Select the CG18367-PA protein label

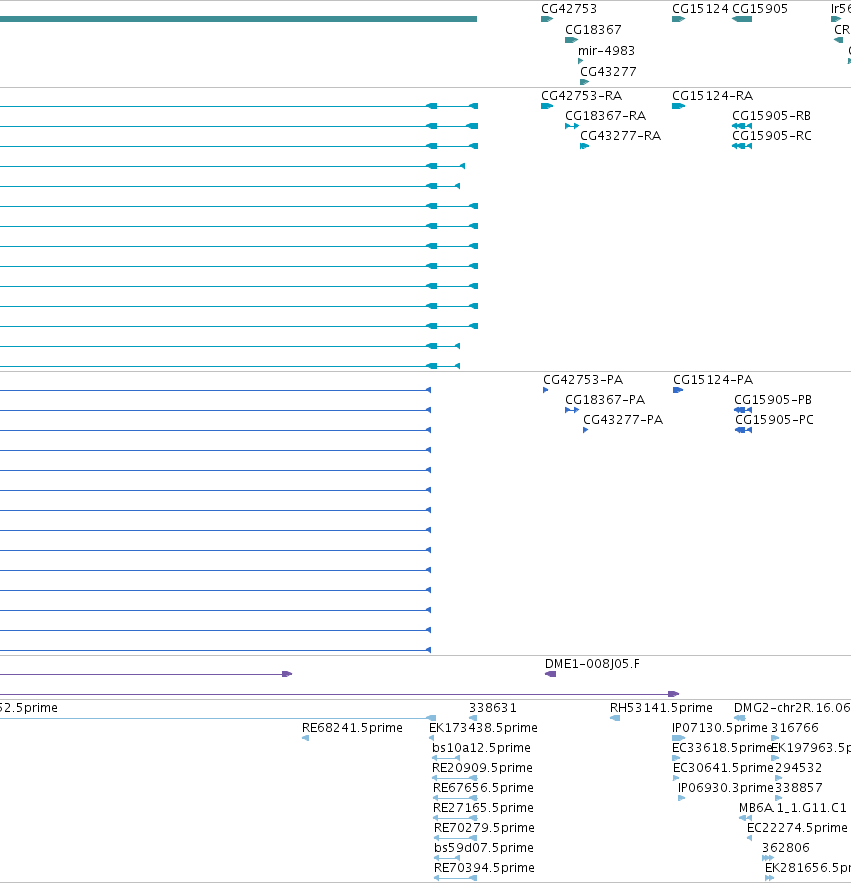click(x=605, y=400)
